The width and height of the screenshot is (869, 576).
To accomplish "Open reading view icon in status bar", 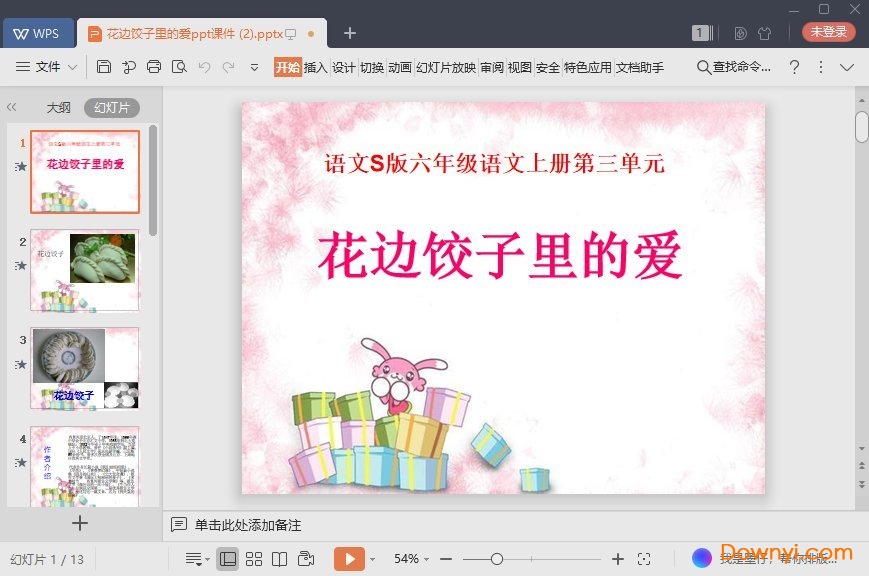I will point(281,559).
